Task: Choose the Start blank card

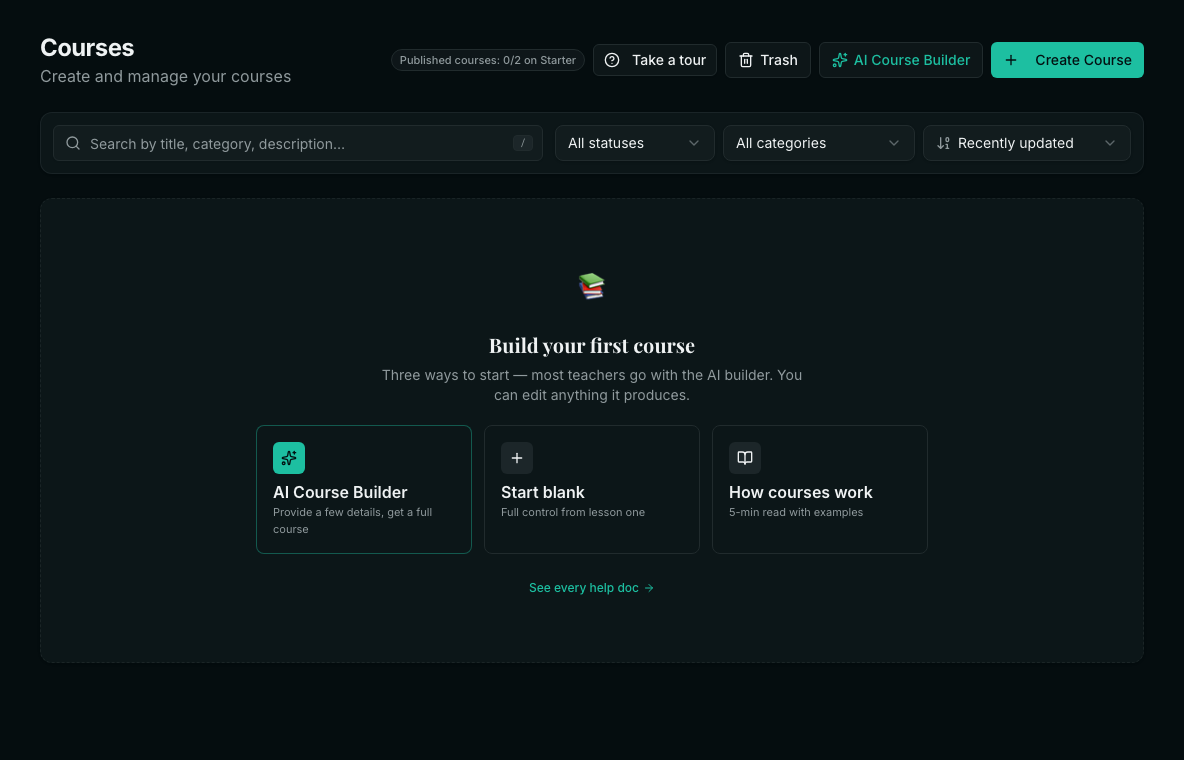Action: pos(592,490)
